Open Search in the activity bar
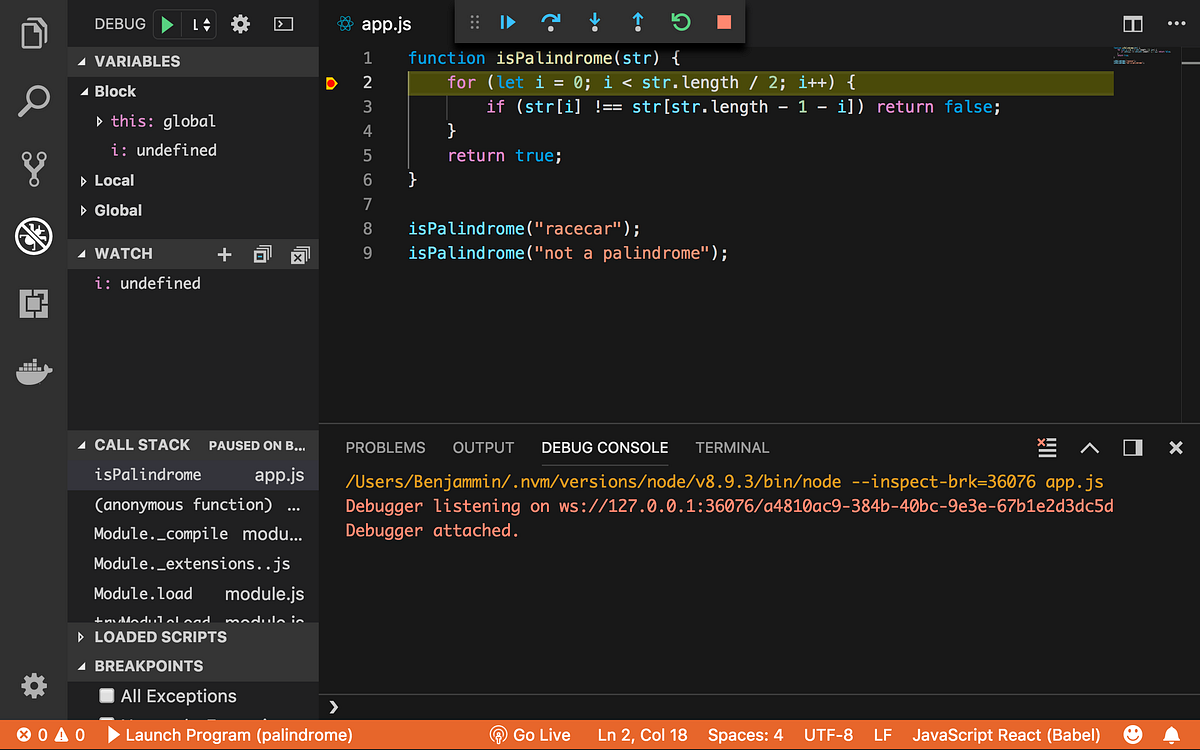 pyautogui.click(x=33, y=100)
